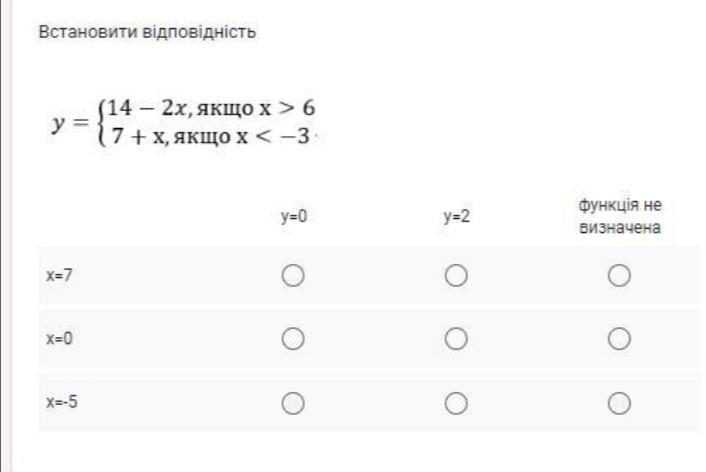Mark x=7 as функція не визначена

tap(619, 275)
